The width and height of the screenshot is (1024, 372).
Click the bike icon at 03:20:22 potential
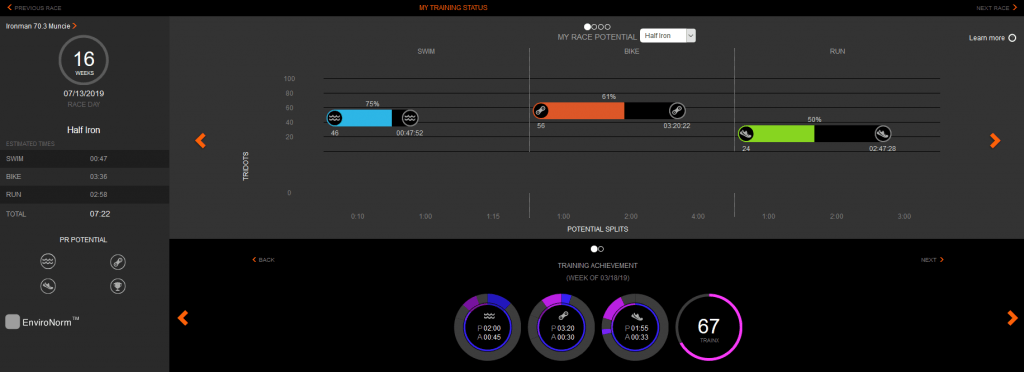(x=678, y=110)
